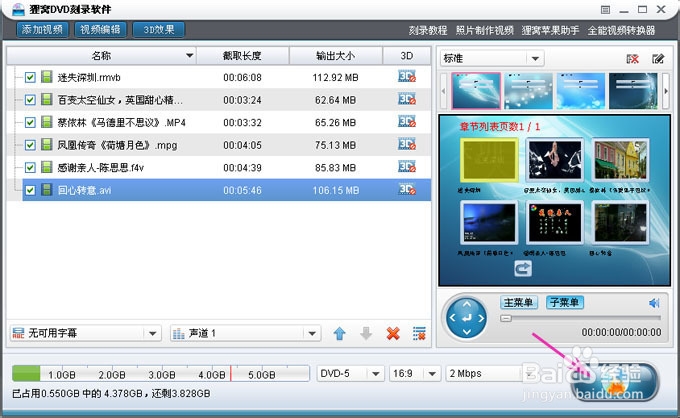
Task: Click the 3D column header
Action: click(407, 56)
